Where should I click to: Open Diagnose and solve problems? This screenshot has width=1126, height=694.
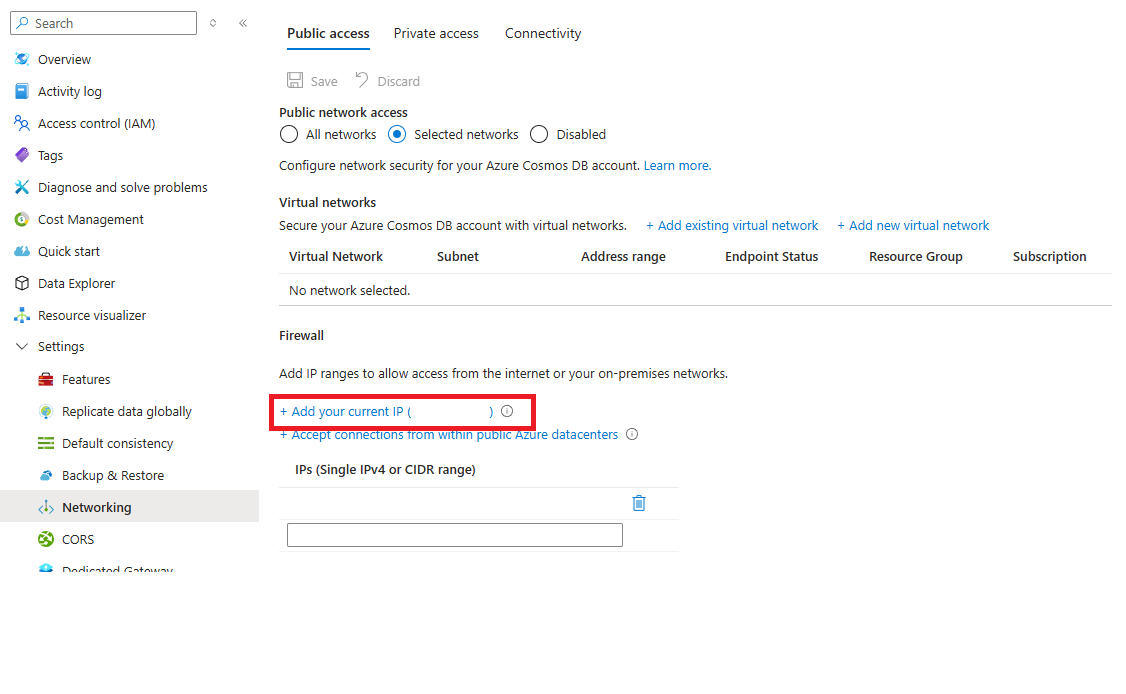[x=123, y=187]
